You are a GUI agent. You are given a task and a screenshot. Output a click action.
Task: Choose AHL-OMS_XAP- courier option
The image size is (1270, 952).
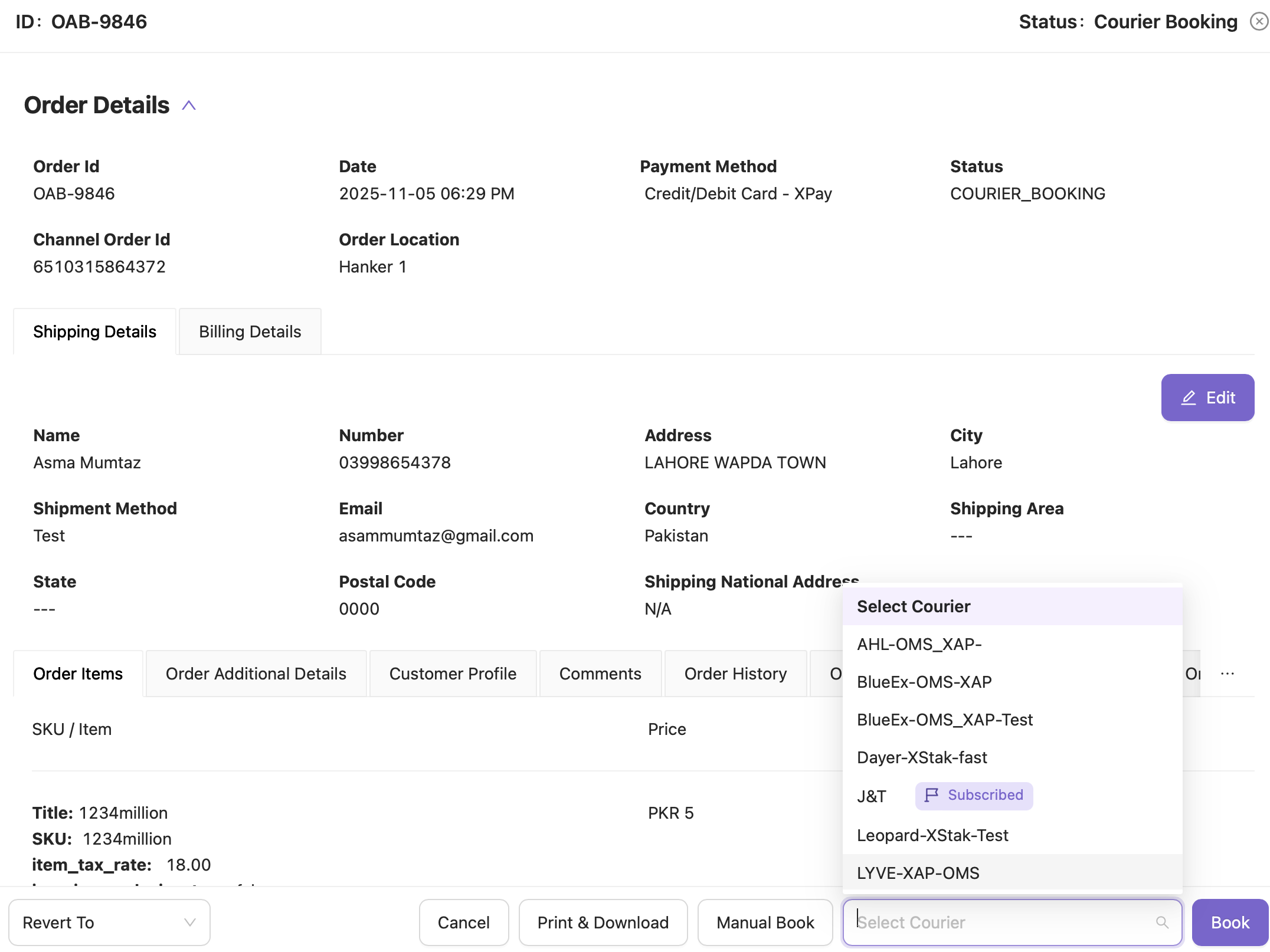point(1013,644)
